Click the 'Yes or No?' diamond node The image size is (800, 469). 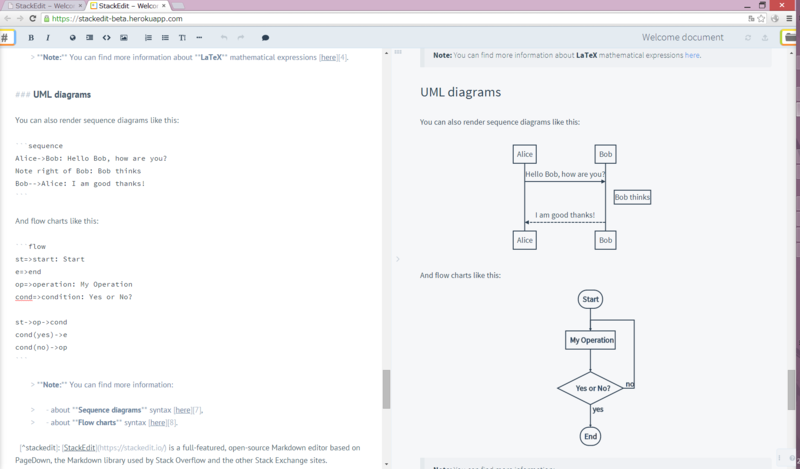tap(591, 388)
